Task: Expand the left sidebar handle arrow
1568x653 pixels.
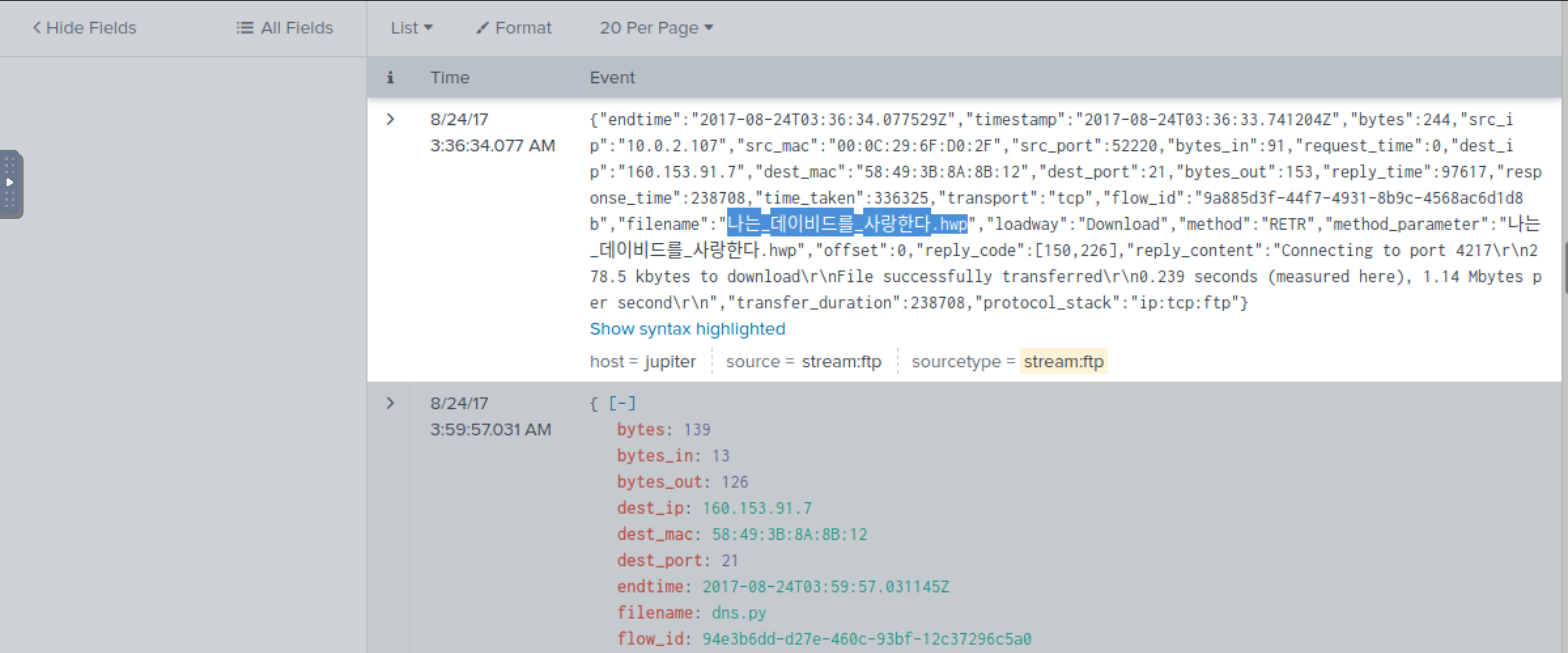Action: pyautogui.click(x=10, y=182)
